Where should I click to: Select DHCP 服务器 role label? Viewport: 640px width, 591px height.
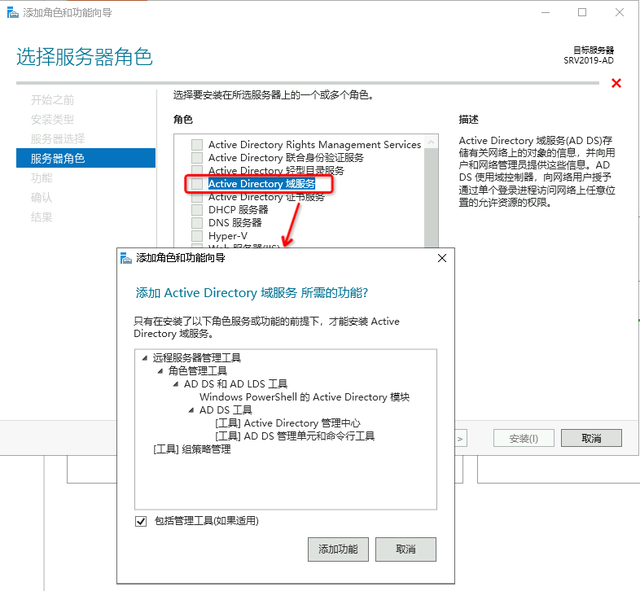[x=238, y=210]
